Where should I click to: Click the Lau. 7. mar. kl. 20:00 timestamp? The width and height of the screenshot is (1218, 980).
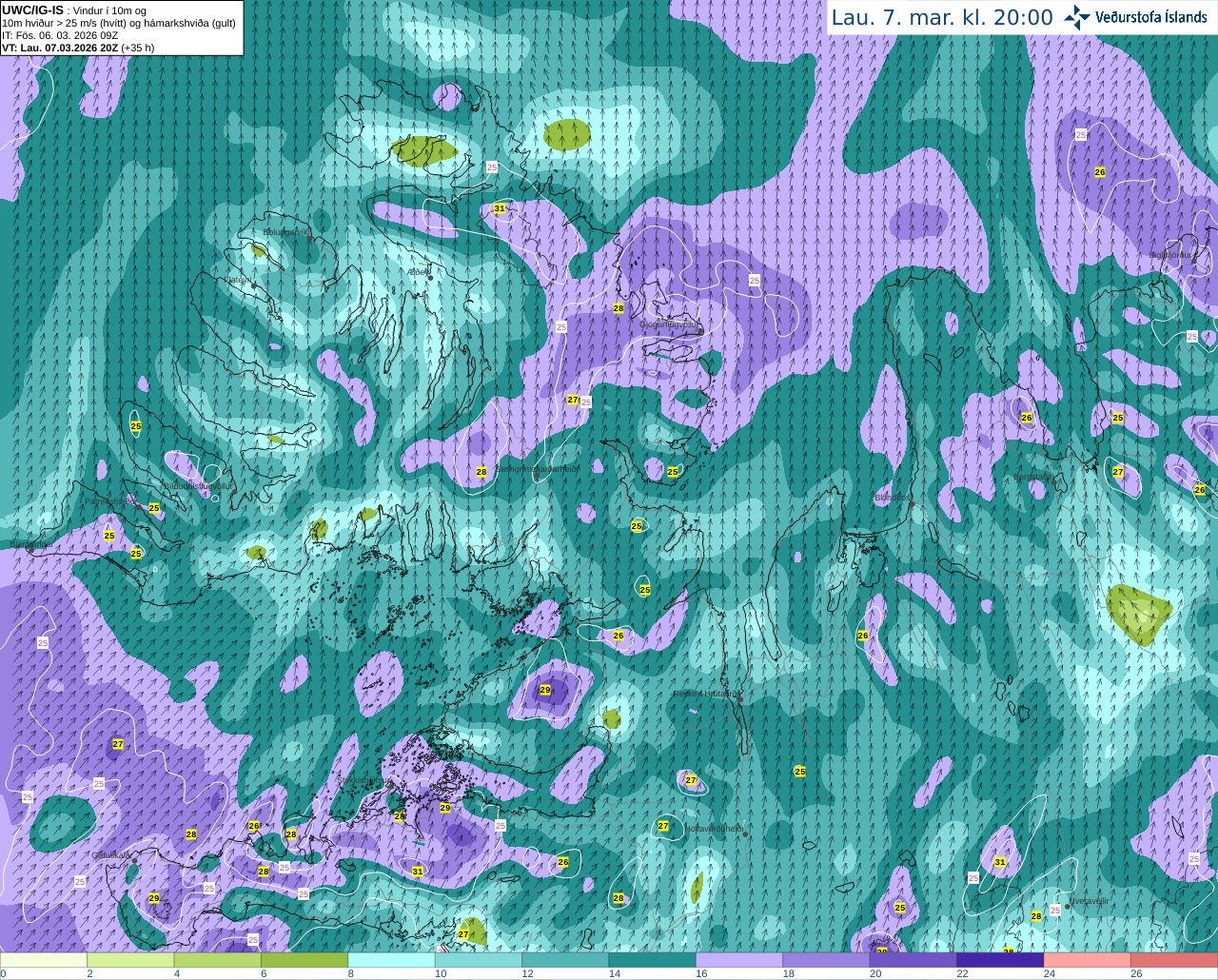click(x=942, y=17)
